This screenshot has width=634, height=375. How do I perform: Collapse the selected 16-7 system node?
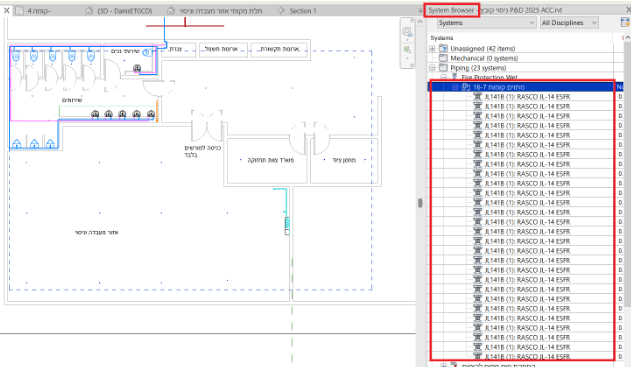455,87
